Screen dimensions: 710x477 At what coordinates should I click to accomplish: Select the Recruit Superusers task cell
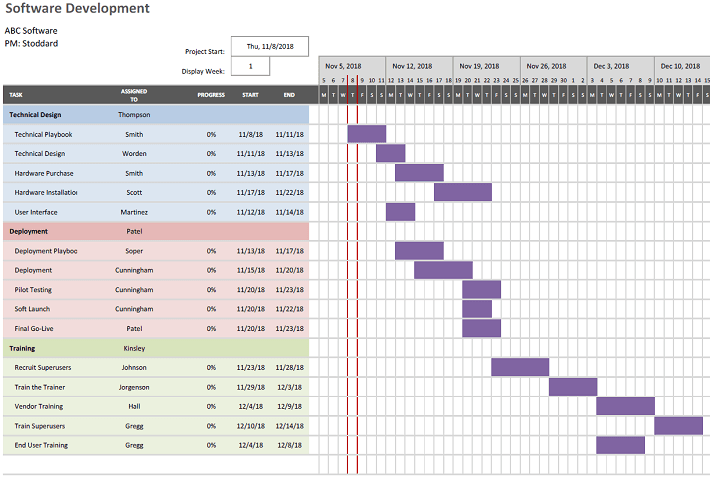[x=43, y=367]
